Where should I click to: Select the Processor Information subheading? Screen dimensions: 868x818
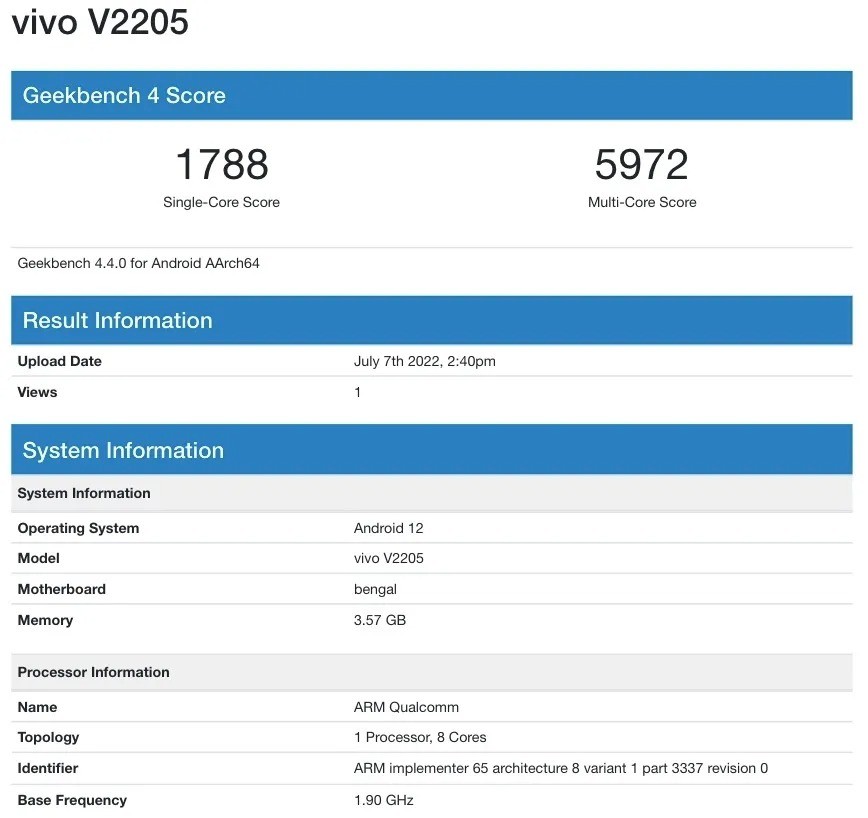(x=93, y=672)
